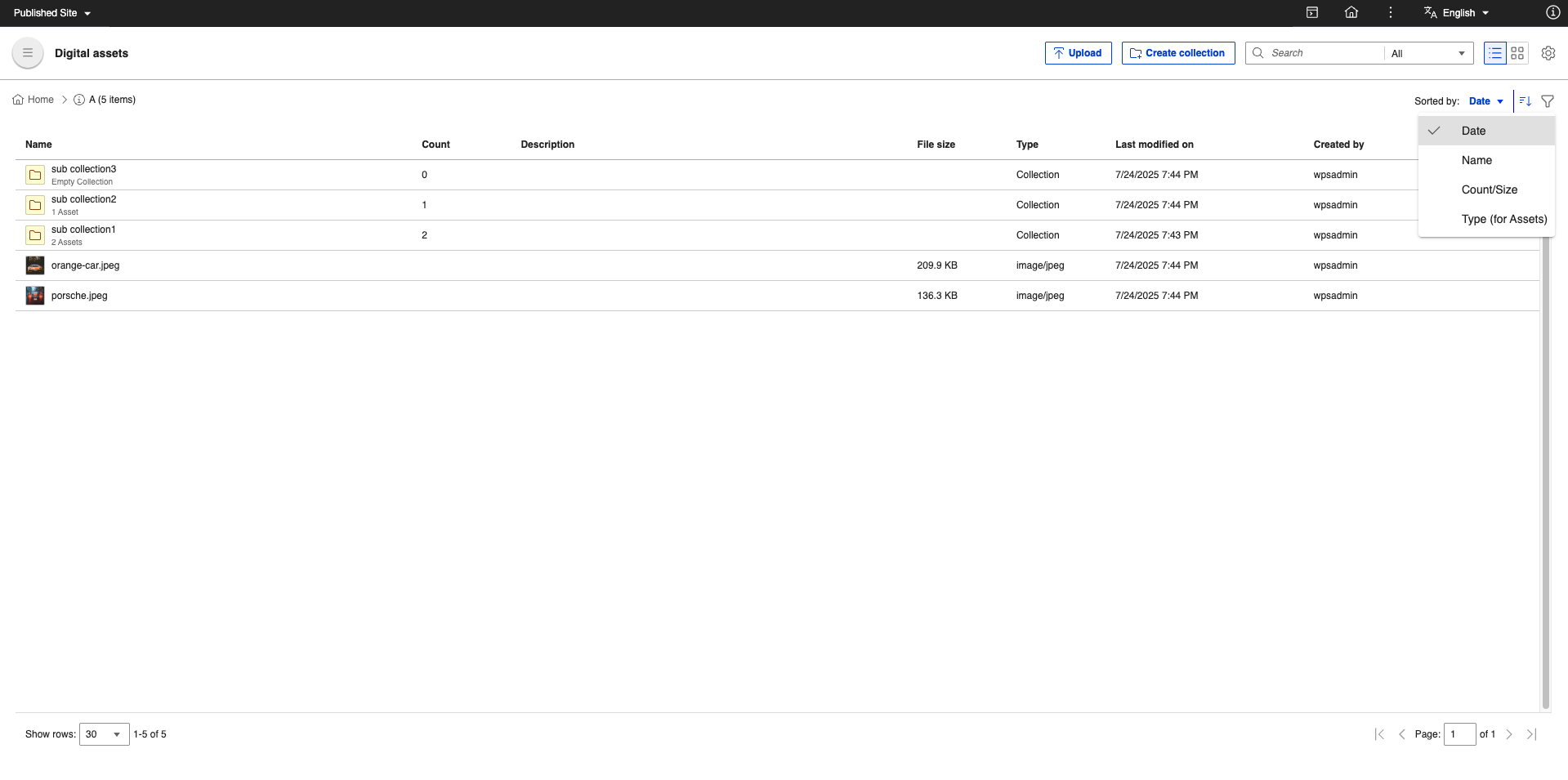
Task: Click the information icon at top right
Action: tap(1552, 12)
